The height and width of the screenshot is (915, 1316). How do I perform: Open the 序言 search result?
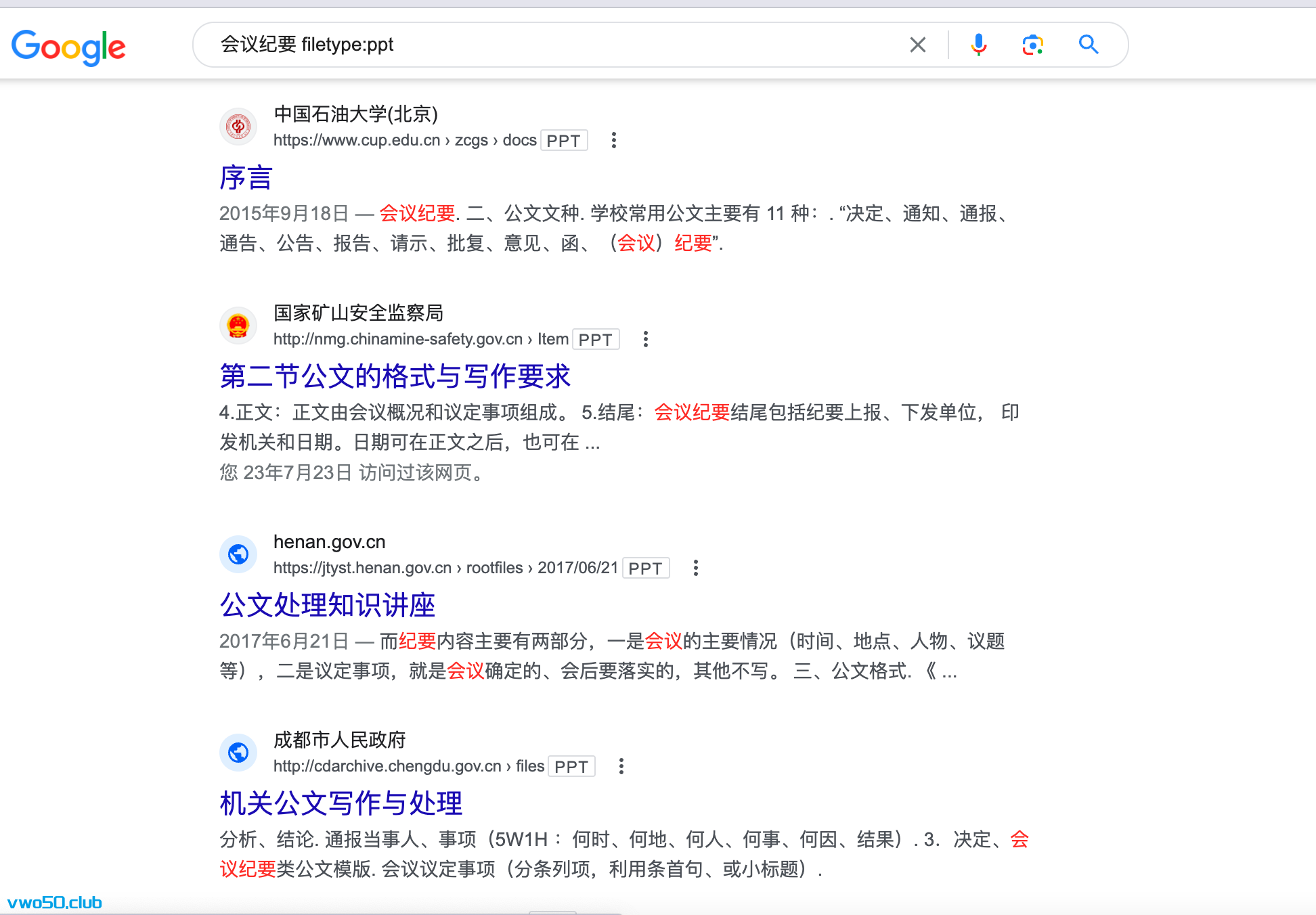click(x=246, y=178)
